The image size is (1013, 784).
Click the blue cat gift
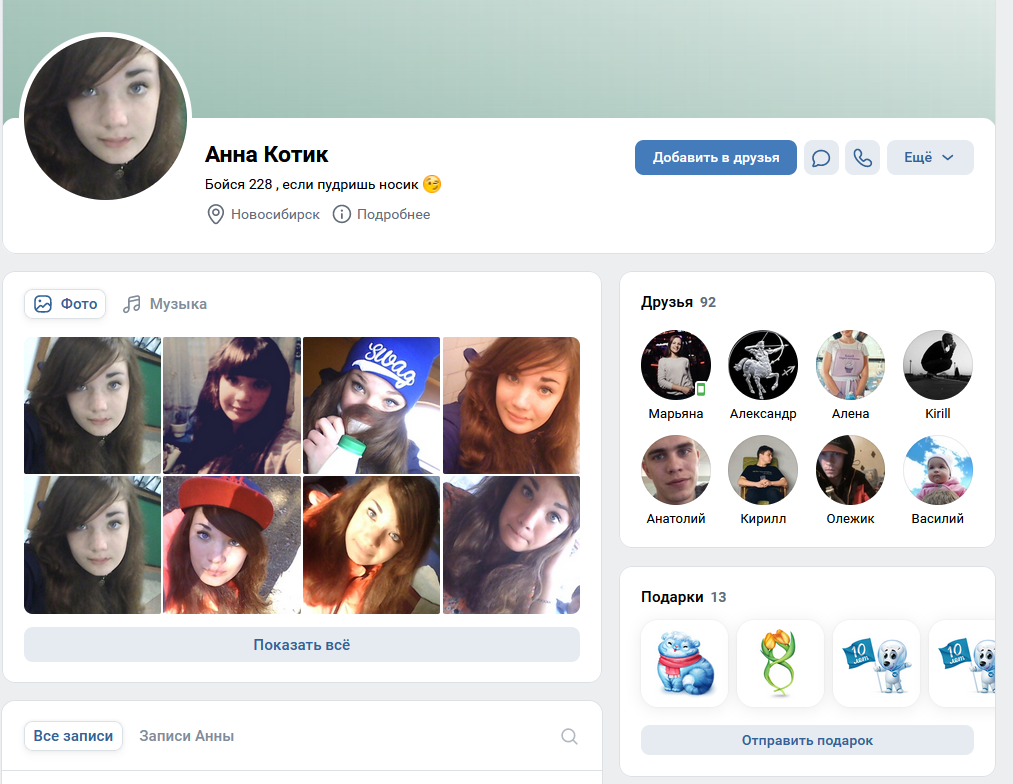(x=684, y=663)
